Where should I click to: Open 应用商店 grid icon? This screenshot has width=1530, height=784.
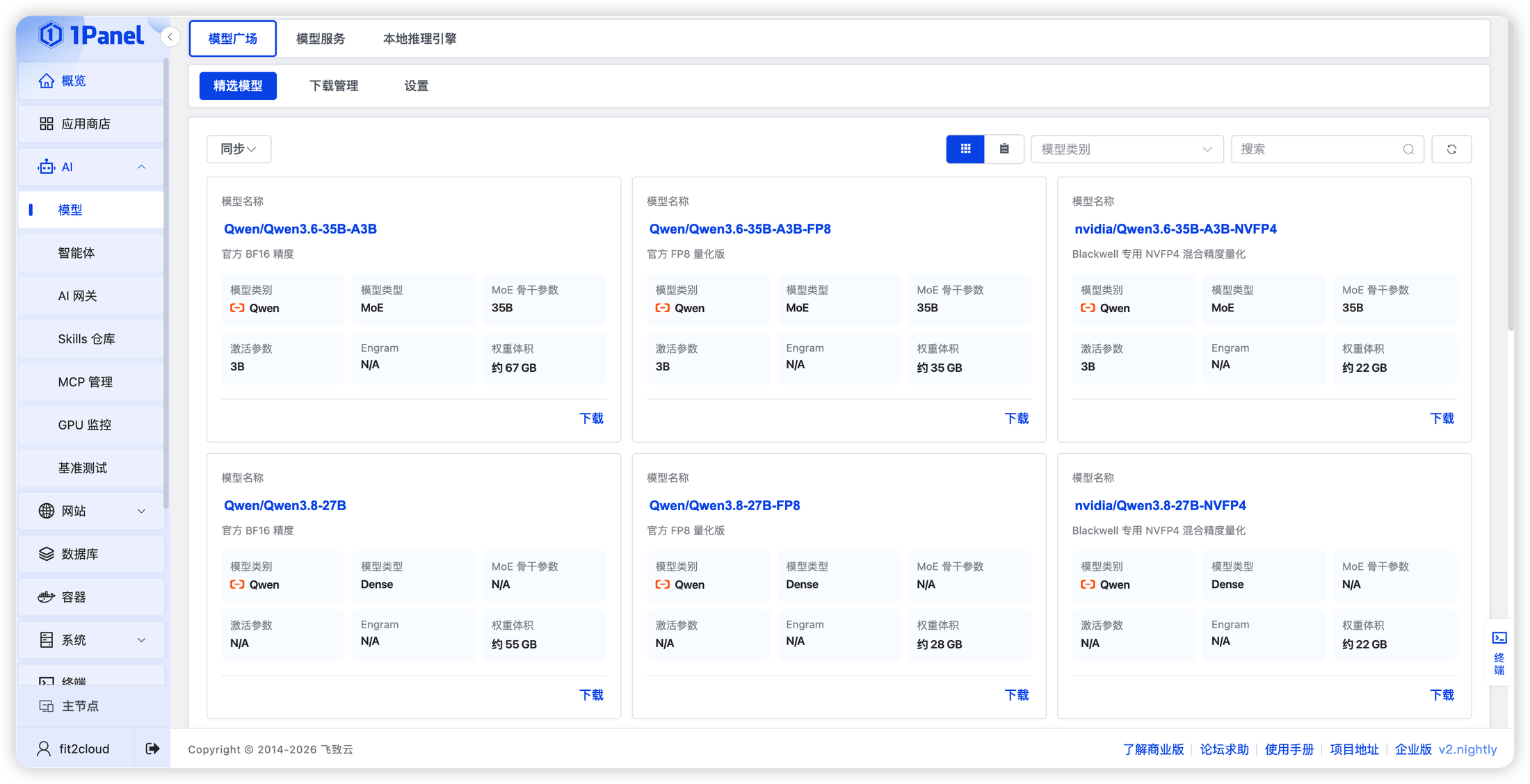pos(46,124)
